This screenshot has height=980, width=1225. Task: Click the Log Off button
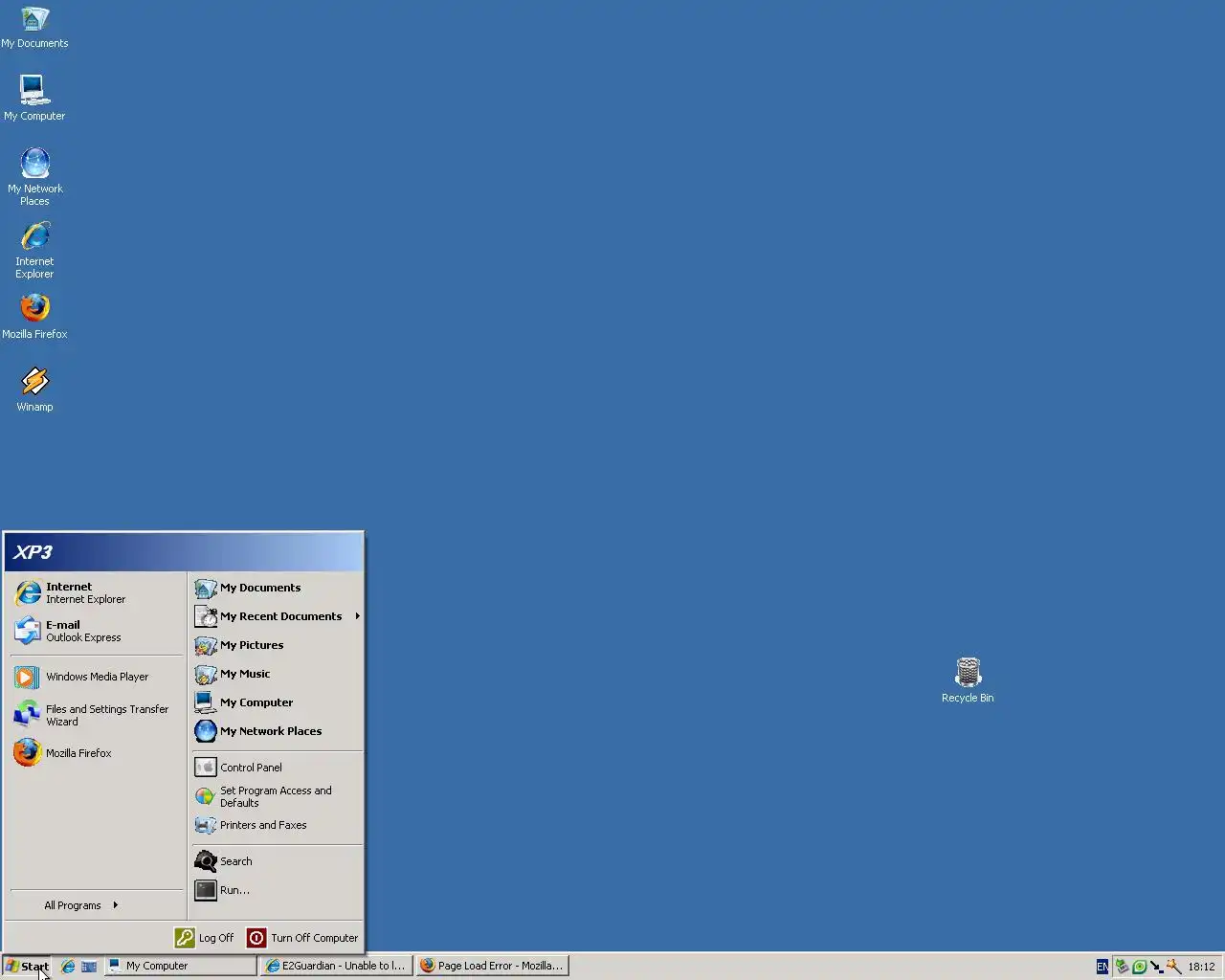(205, 938)
